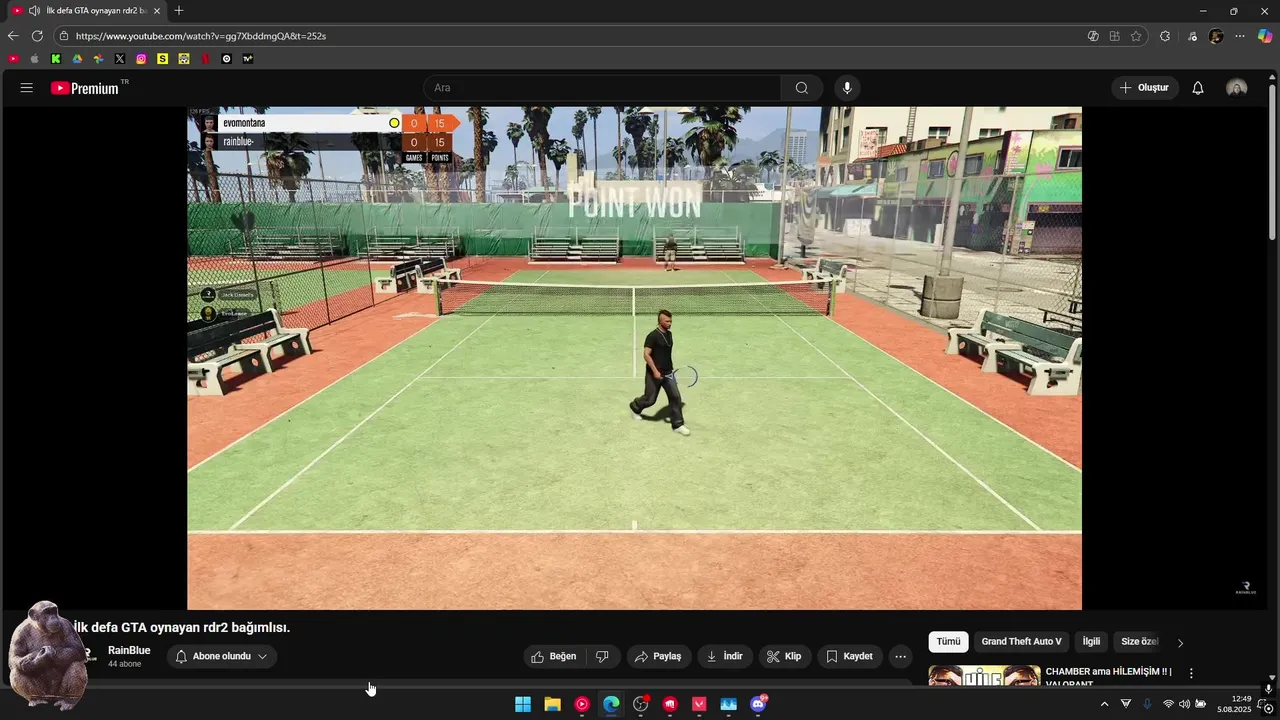Open the RainBlue channel name link

tap(129, 650)
